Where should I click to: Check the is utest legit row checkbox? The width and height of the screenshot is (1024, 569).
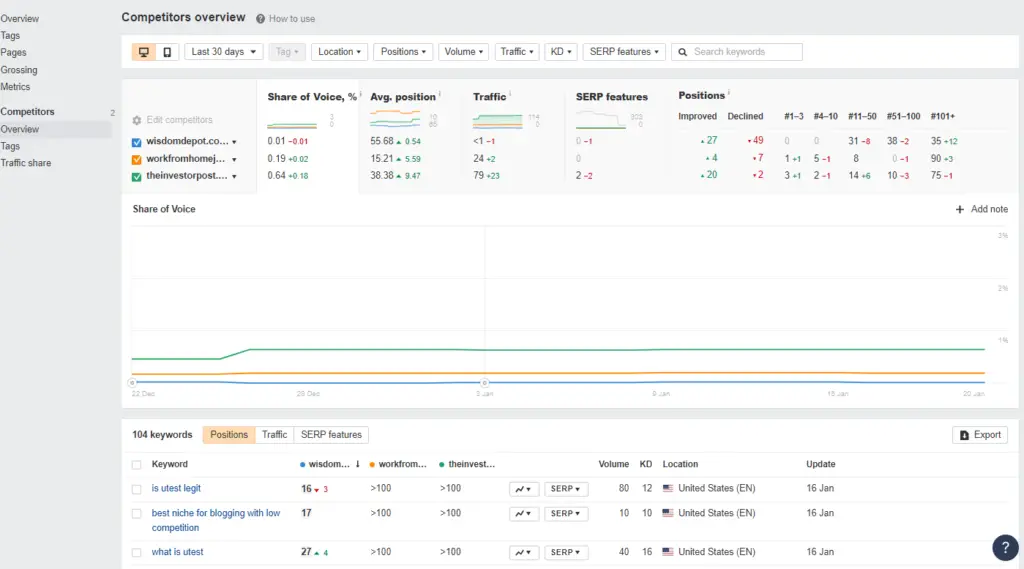click(x=136, y=489)
